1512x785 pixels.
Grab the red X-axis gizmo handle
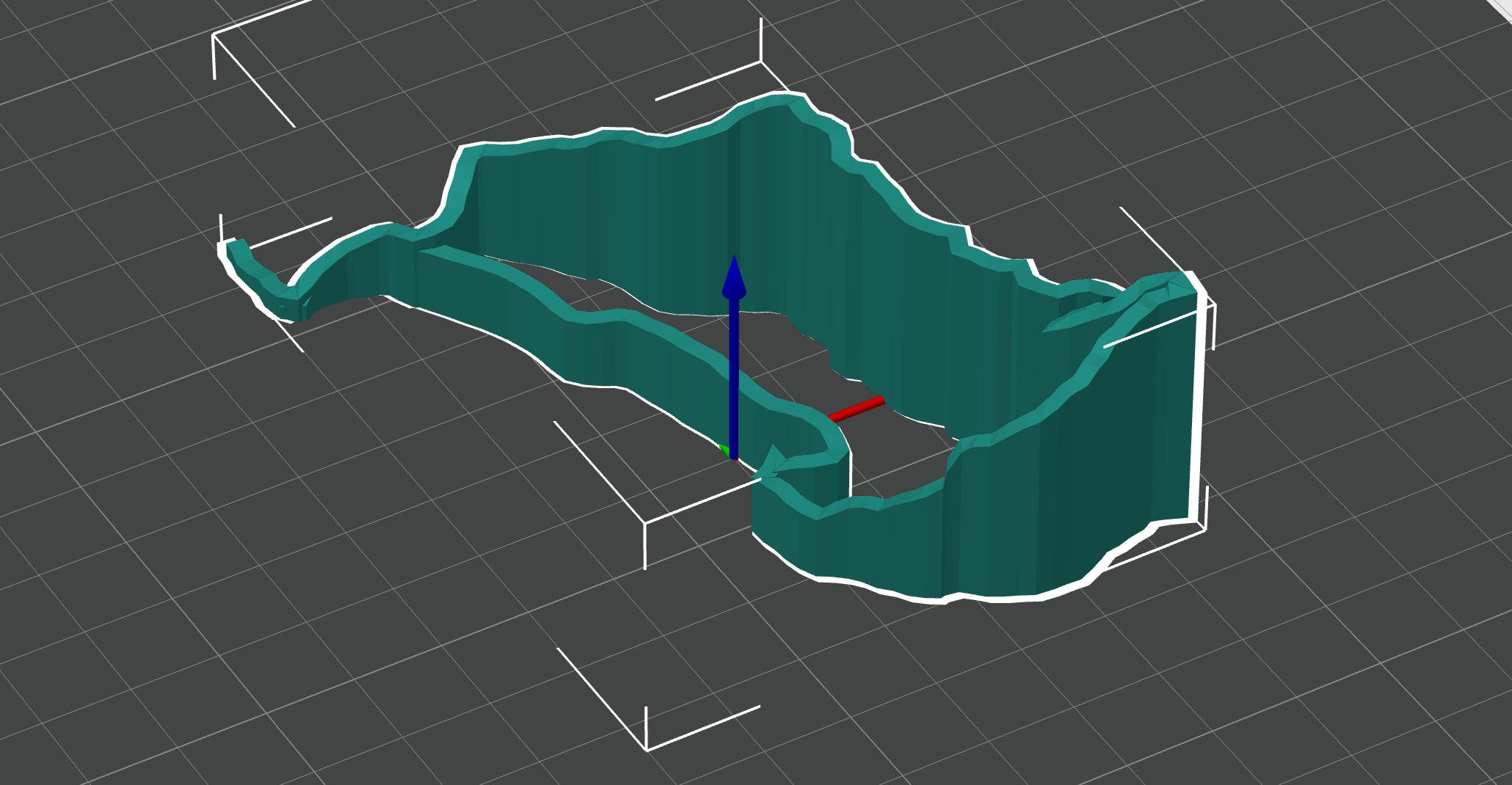tap(857, 409)
